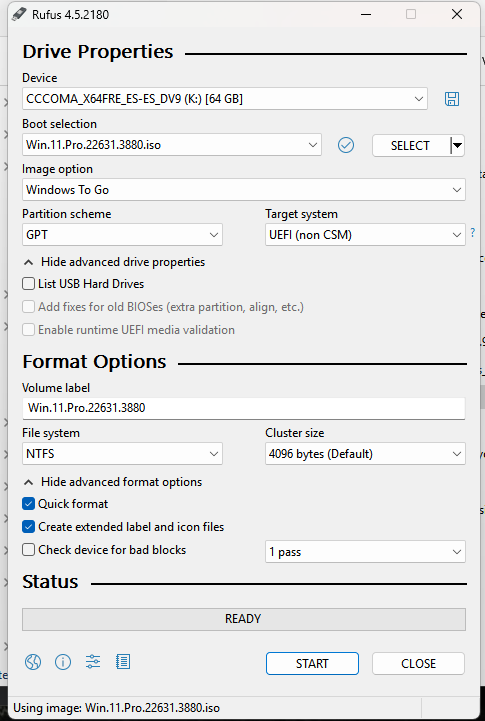Click the save drive image floppy icon

(451, 99)
